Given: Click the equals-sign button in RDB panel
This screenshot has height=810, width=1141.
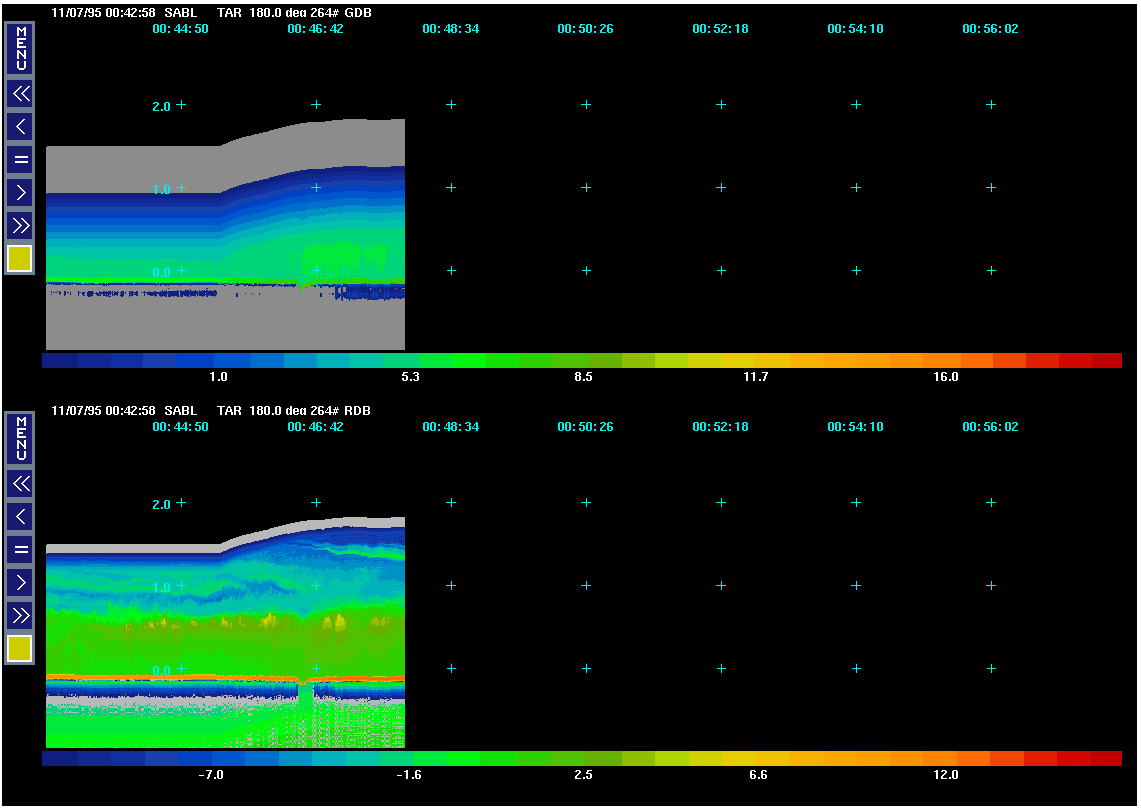Looking at the screenshot, I should [20, 549].
